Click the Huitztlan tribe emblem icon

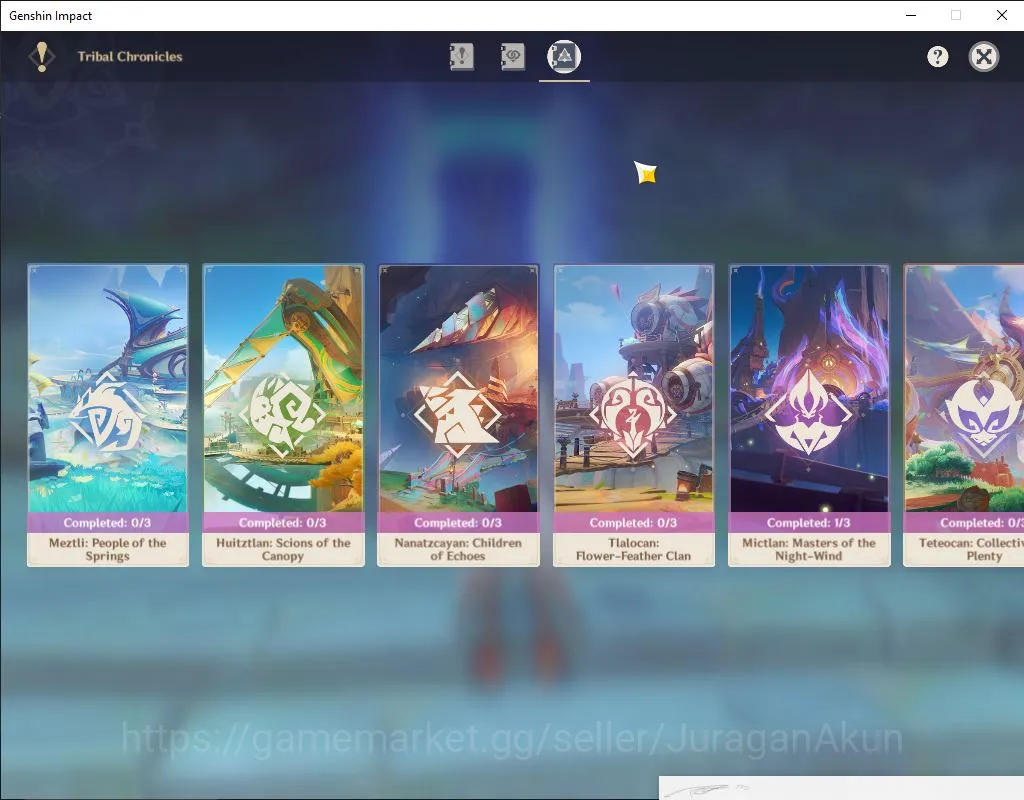click(x=282, y=415)
